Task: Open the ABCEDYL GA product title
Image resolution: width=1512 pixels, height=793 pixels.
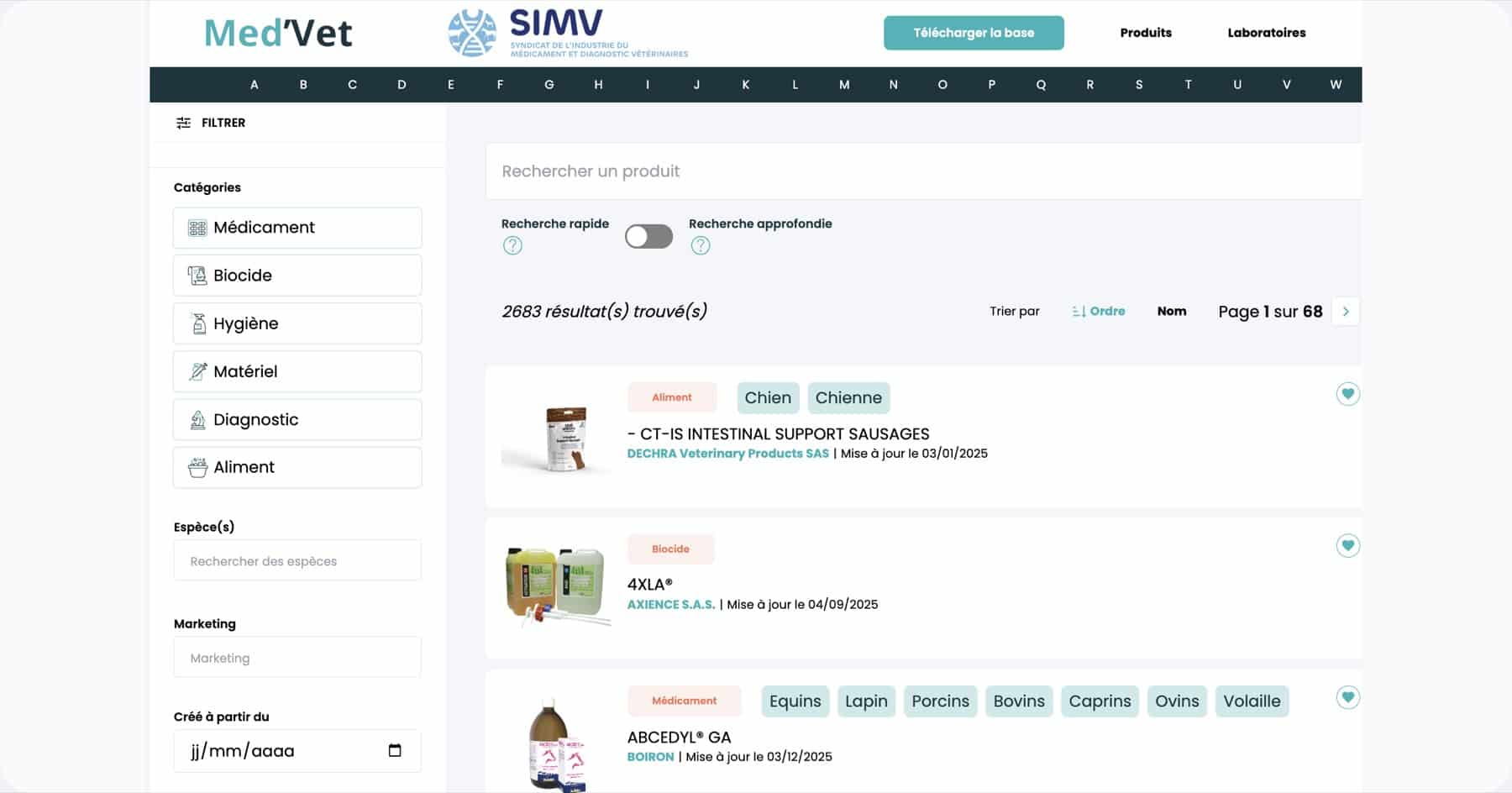Action: (679, 738)
